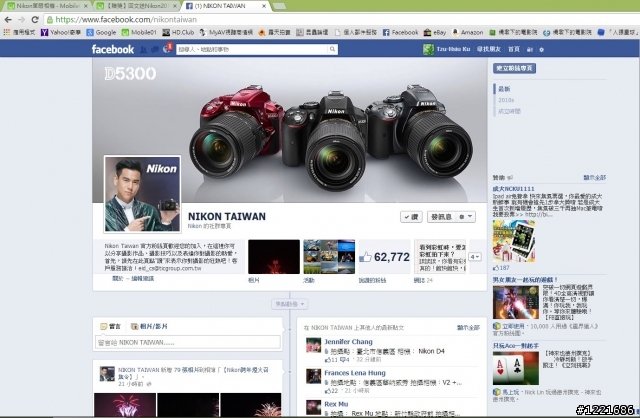Toggle the Liked checkmark button
The image size is (640, 418).
click(411, 217)
